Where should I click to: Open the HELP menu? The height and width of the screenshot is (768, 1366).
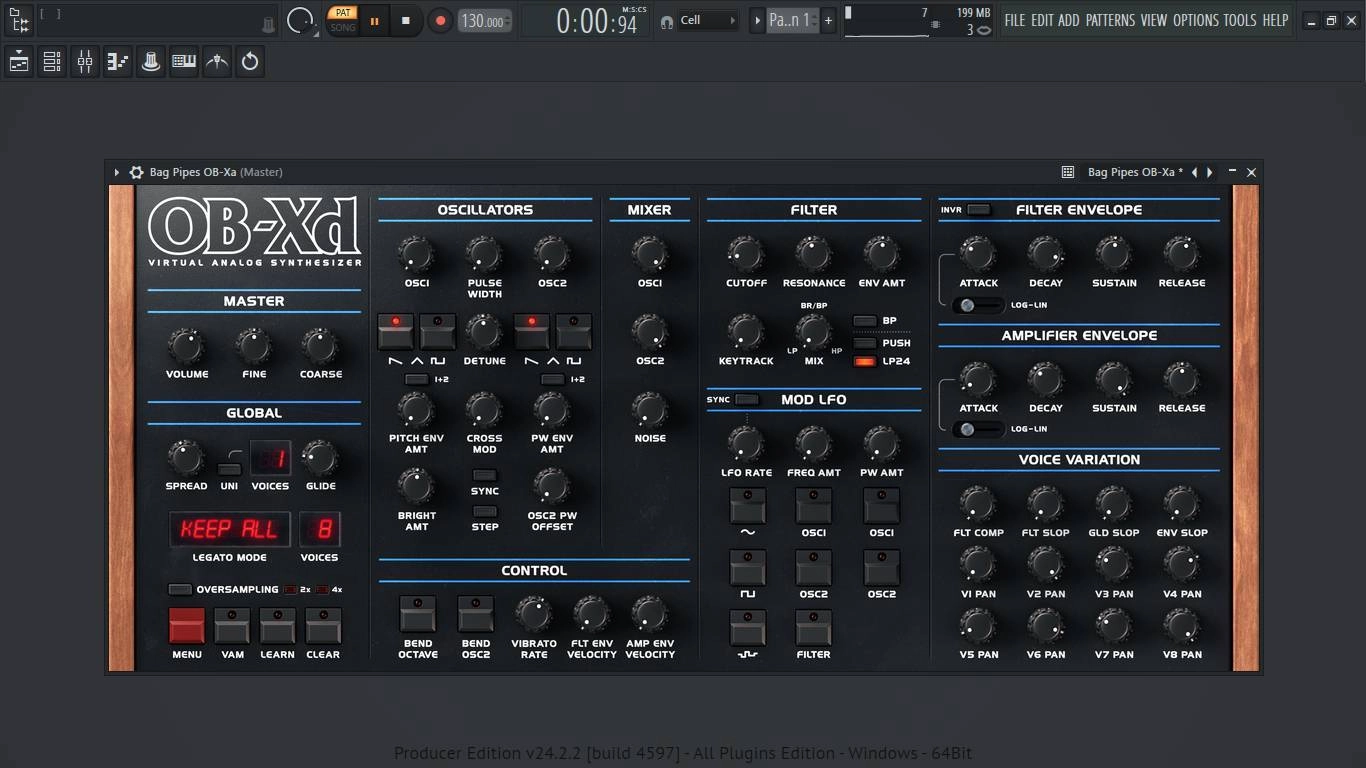(1275, 20)
